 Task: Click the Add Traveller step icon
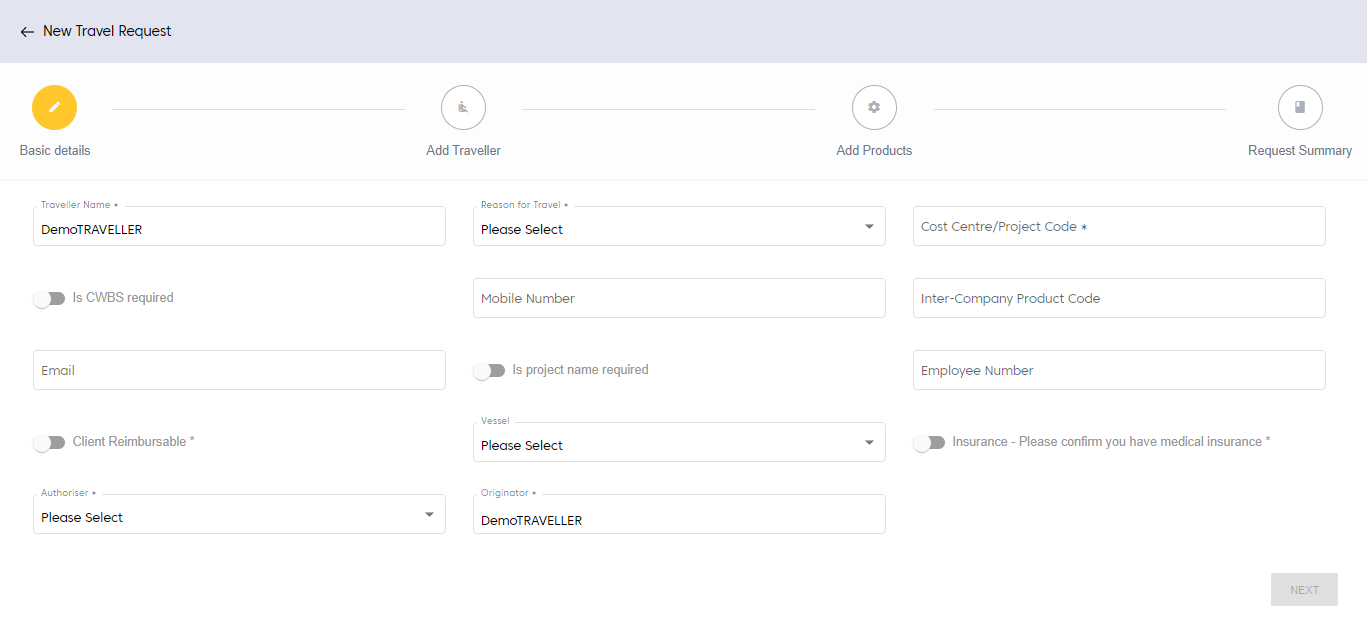[x=463, y=107]
